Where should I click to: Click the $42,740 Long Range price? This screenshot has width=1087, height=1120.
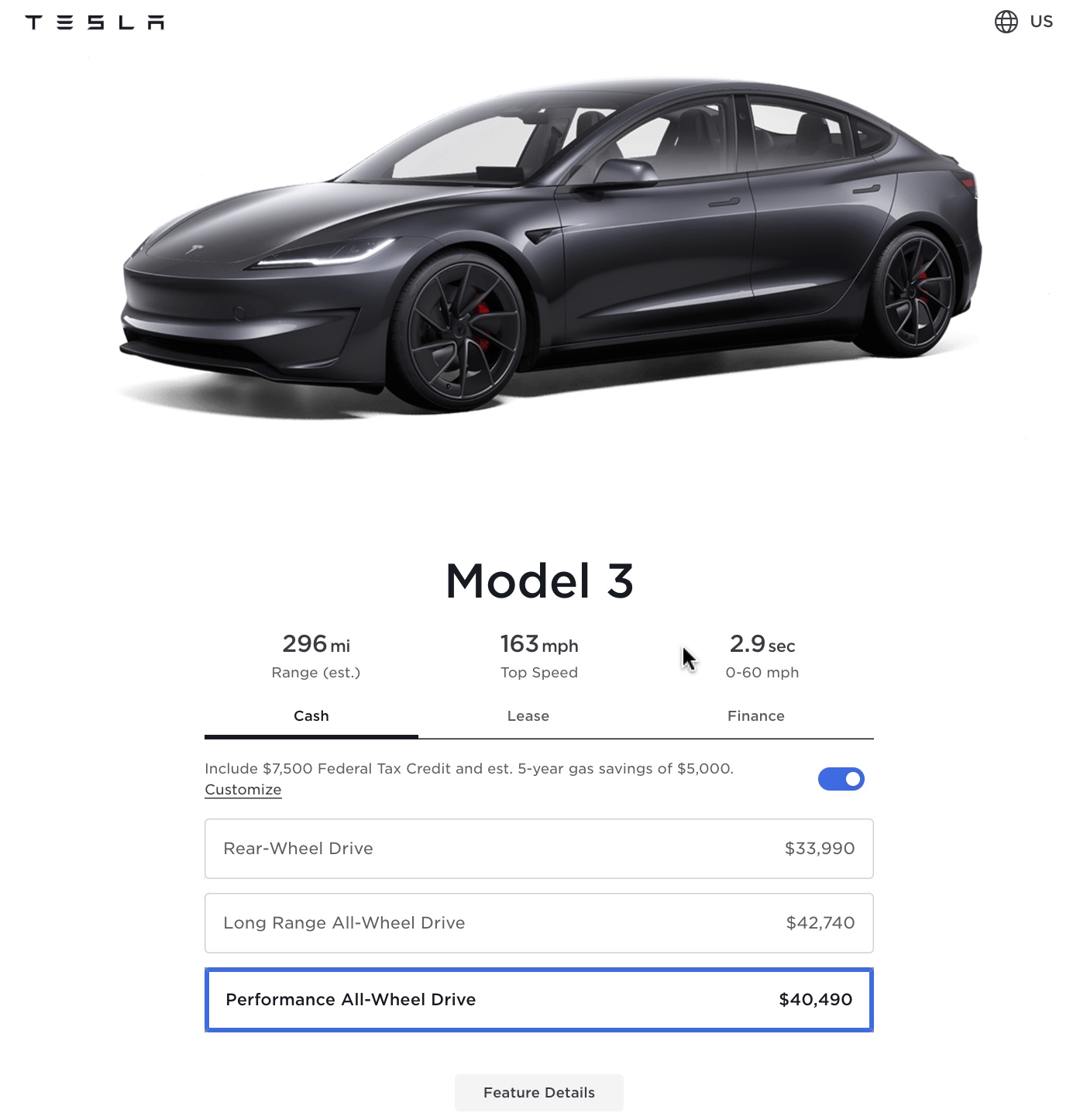point(820,923)
